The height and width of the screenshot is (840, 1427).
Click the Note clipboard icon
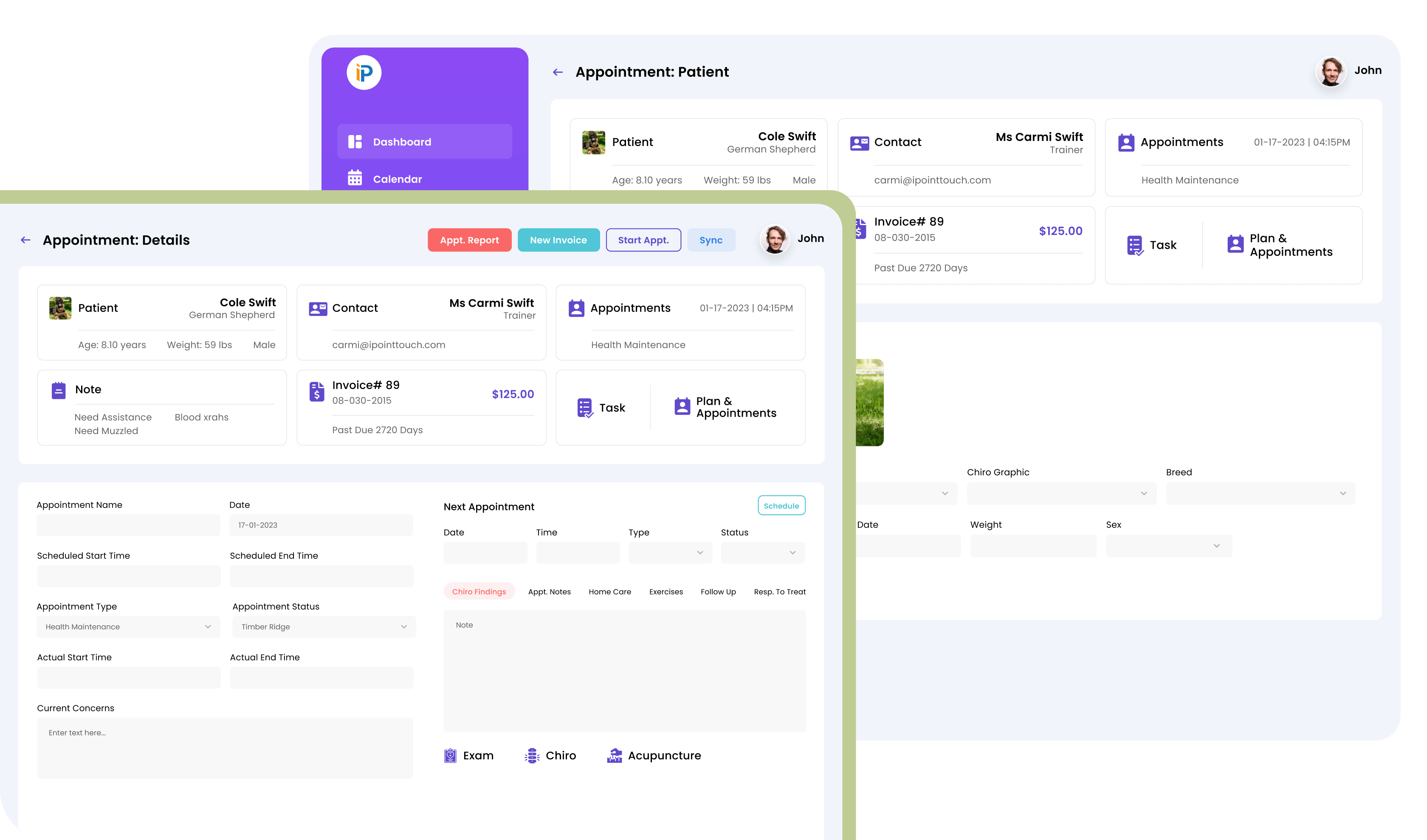point(59,390)
